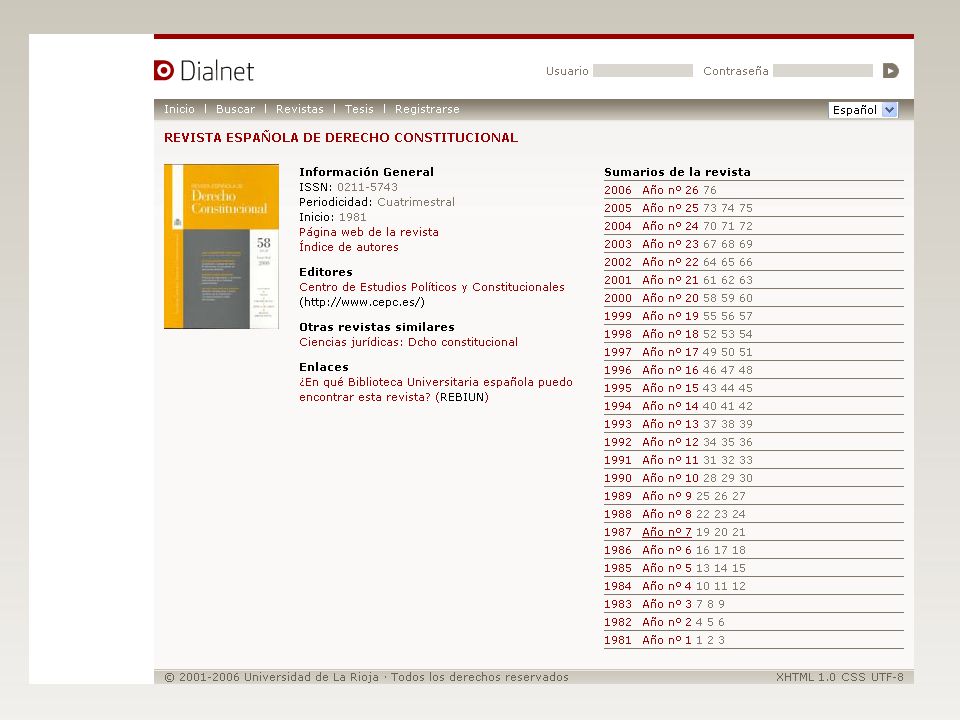The image size is (960, 720).
Task: Open the underlined Año nº 7 link
Action: [667, 532]
